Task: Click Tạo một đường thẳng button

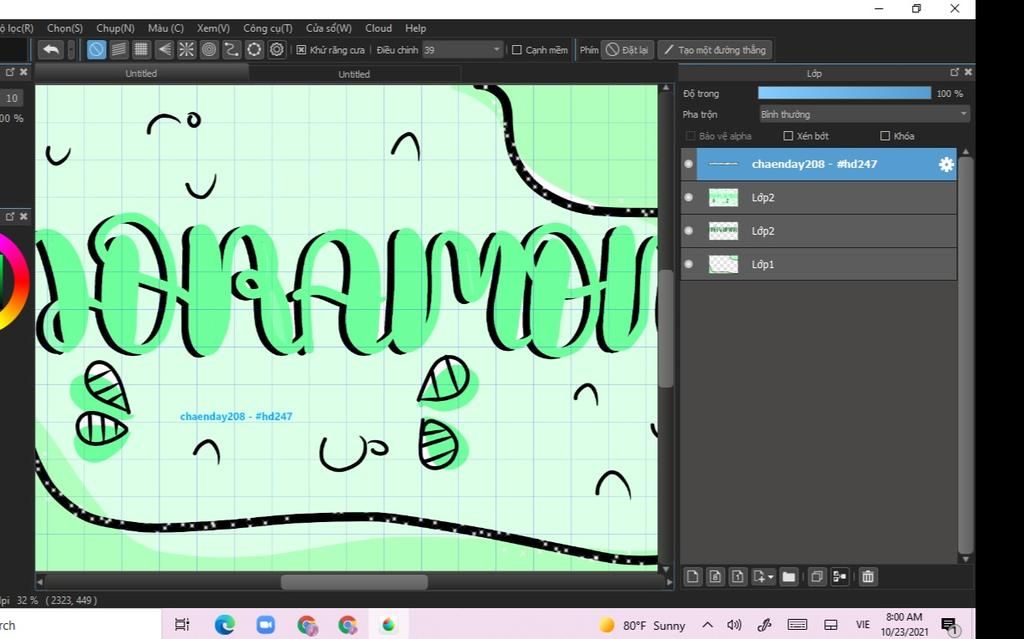Action: 714,50
